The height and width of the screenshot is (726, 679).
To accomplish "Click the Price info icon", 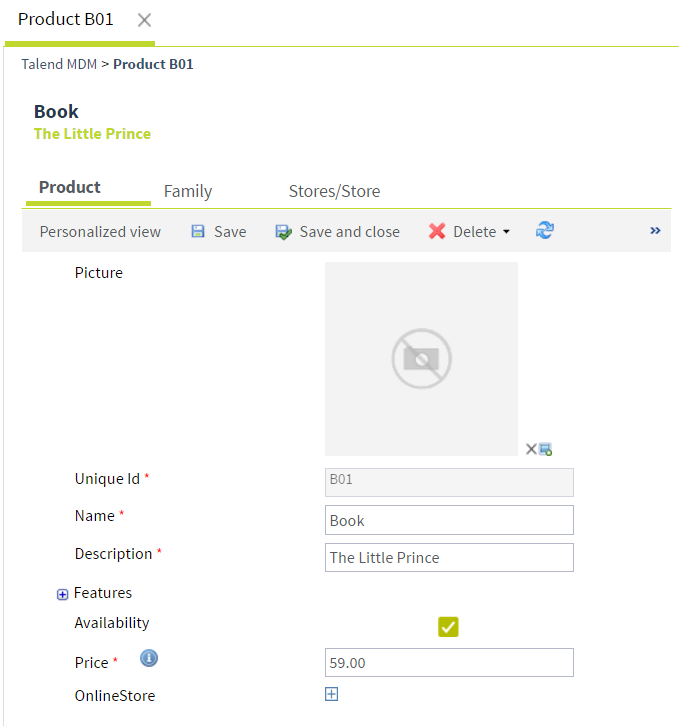I will click(149, 659).
